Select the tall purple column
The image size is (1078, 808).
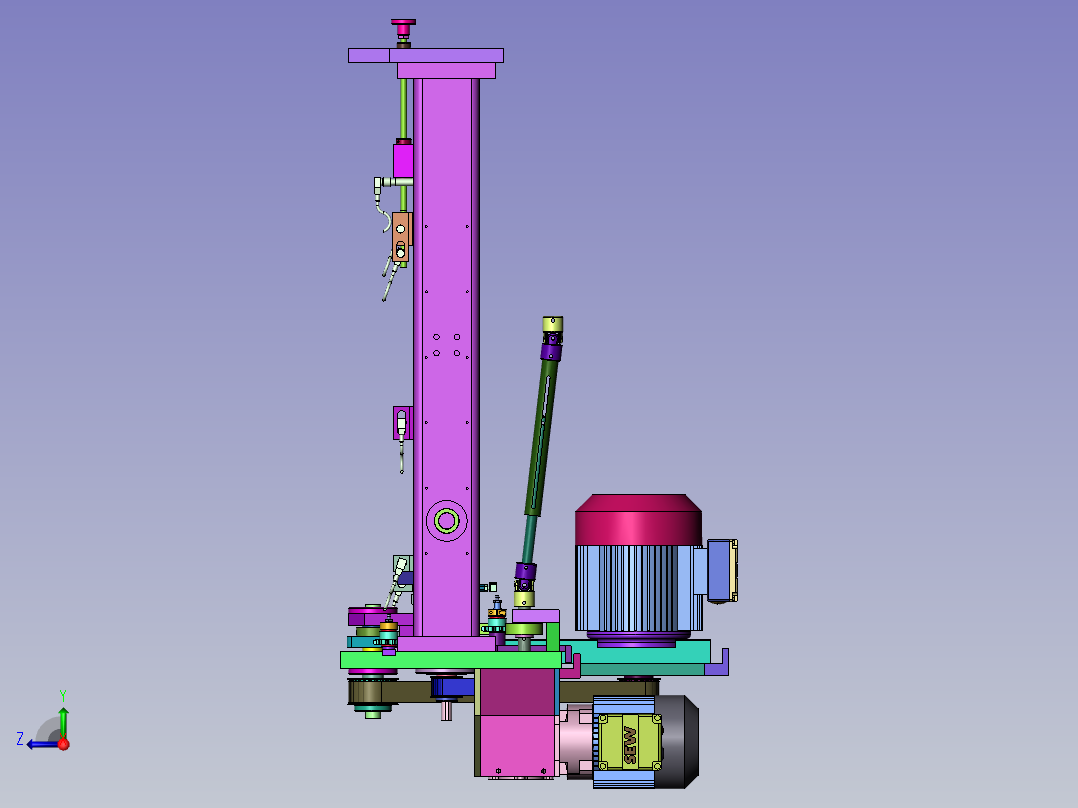(446, 357)
